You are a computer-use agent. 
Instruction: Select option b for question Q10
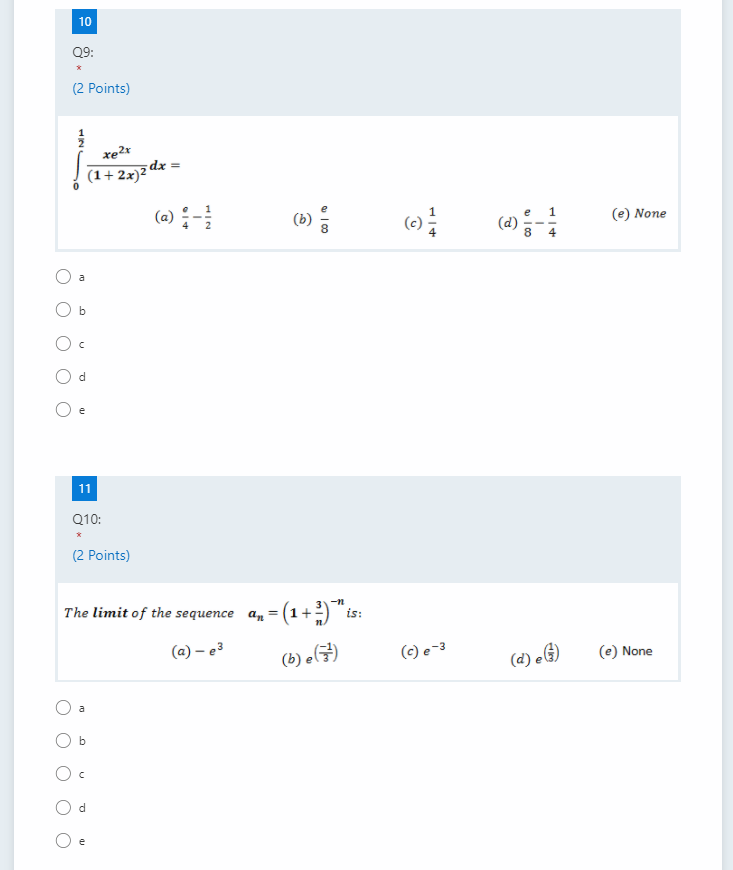63,740
